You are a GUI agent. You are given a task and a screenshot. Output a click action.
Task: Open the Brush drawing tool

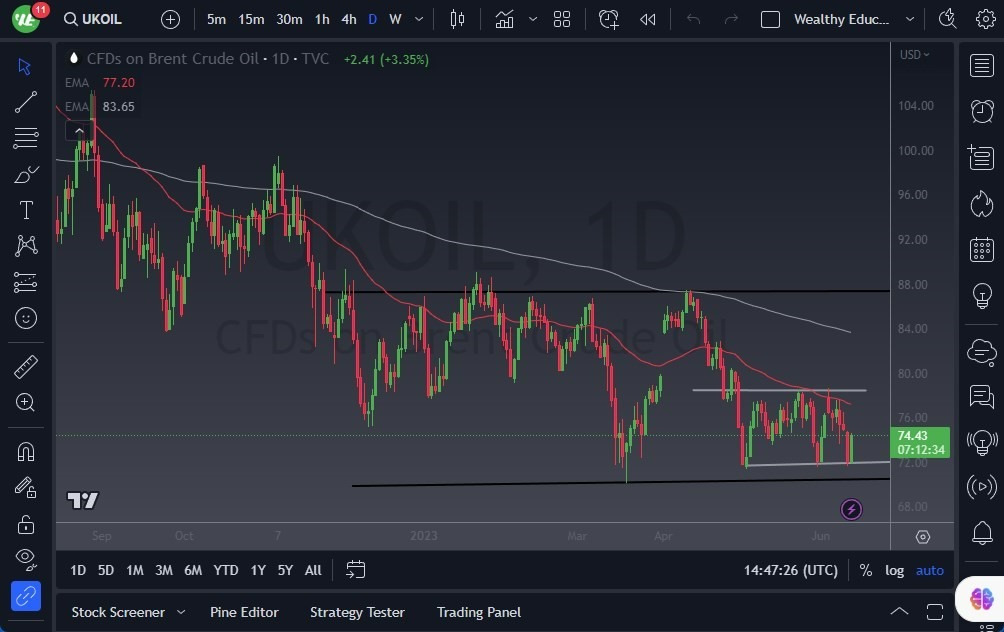click(26, 174)
